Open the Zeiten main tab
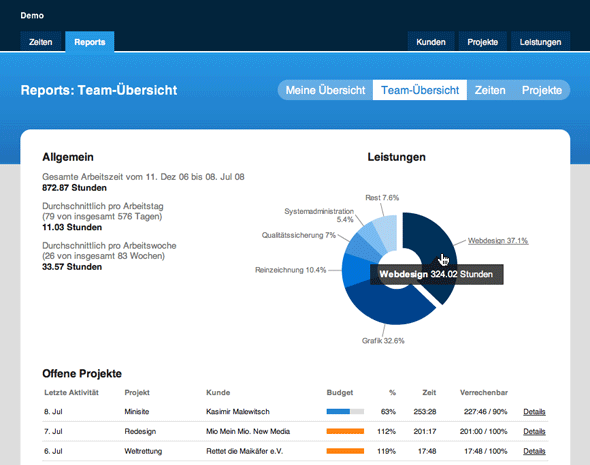Screen dimensions: 590x465 [x=41, y=41]
